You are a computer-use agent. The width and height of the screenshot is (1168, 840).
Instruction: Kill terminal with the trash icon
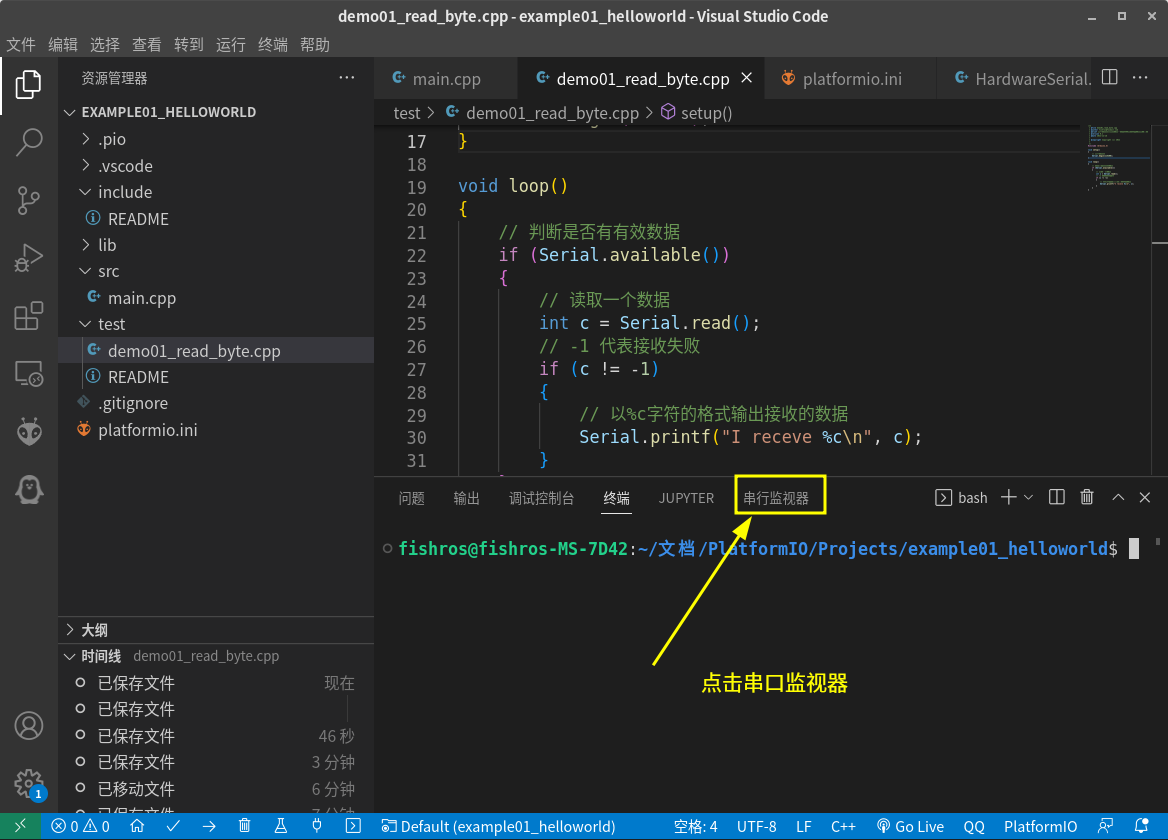click(x=1087, y=498)
